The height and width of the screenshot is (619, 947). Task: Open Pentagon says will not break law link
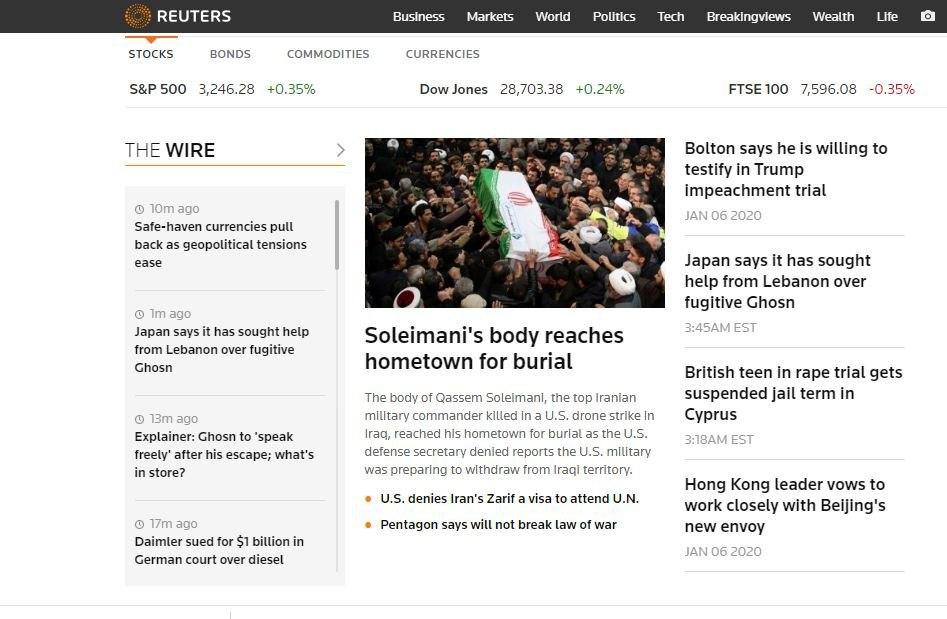(x=498, y=525)
